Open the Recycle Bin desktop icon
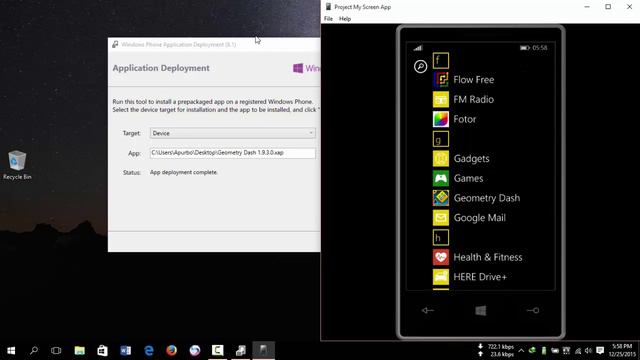Screen dimensions: 640x360 17,165
